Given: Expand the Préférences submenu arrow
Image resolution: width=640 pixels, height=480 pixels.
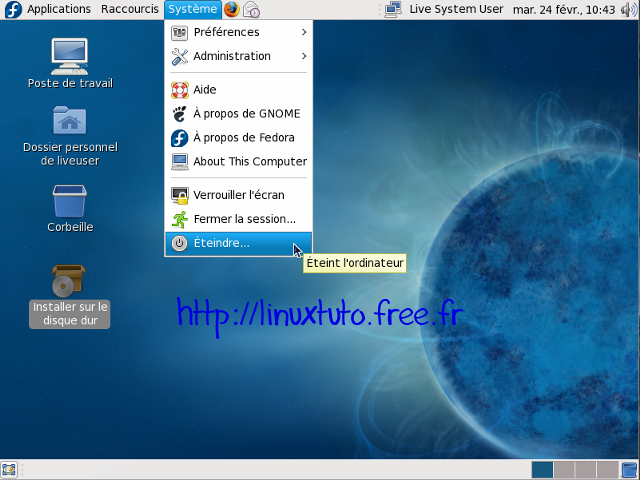Looking at the screenshot, I should pos(304,32).
